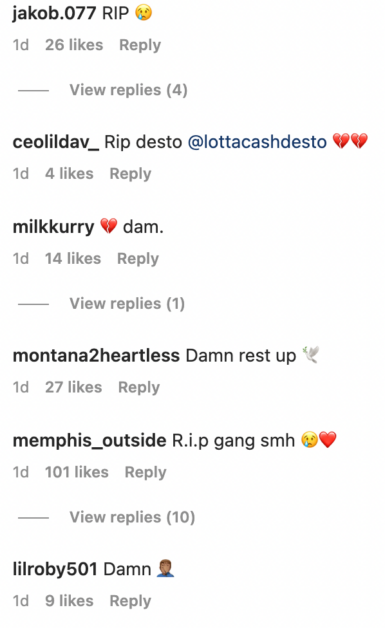Image resolution: width=385 pixels, height=628 pixels.
Task: View the 27 likes on montana2heartless comment
Action: (x=73, y=387)
